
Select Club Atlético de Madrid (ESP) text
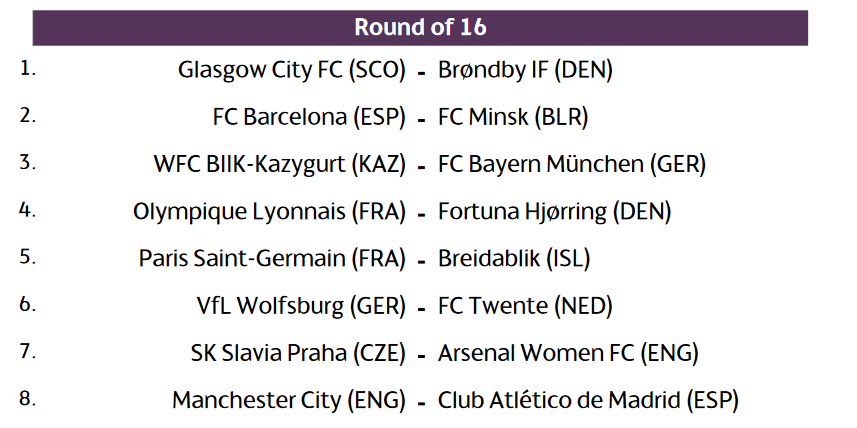588,401
